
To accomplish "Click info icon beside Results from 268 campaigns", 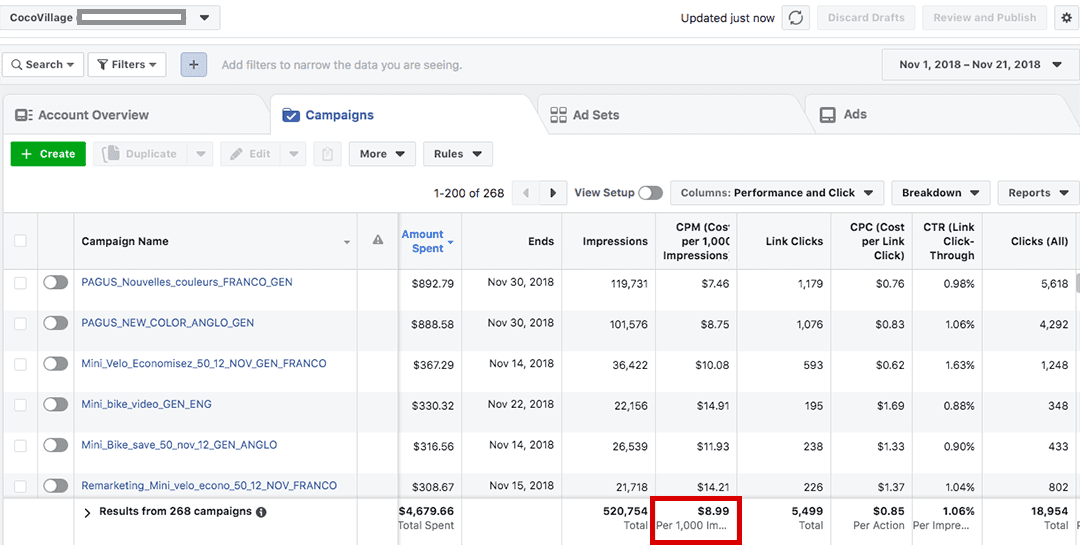I will (x=261, y=512).
